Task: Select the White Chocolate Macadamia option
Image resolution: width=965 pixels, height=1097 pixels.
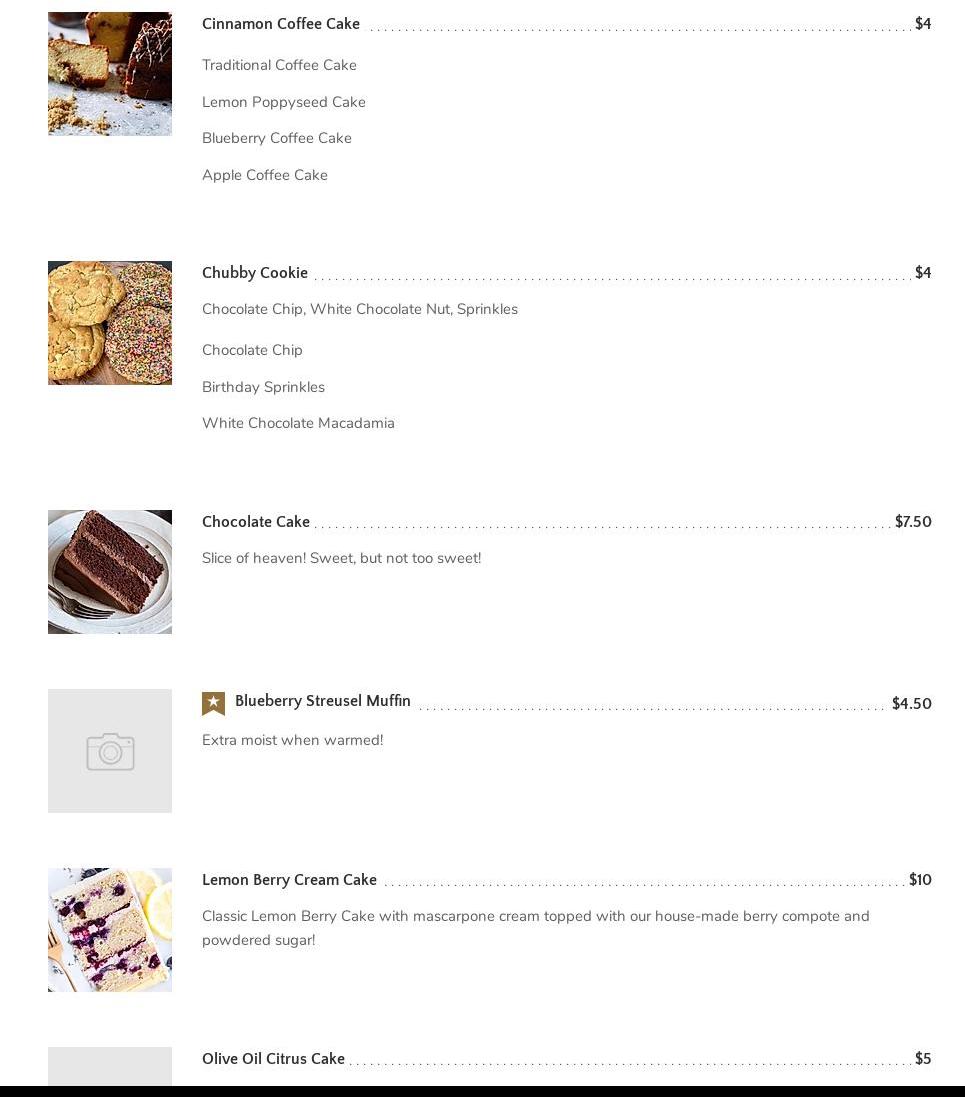Action: coord(298,423)
